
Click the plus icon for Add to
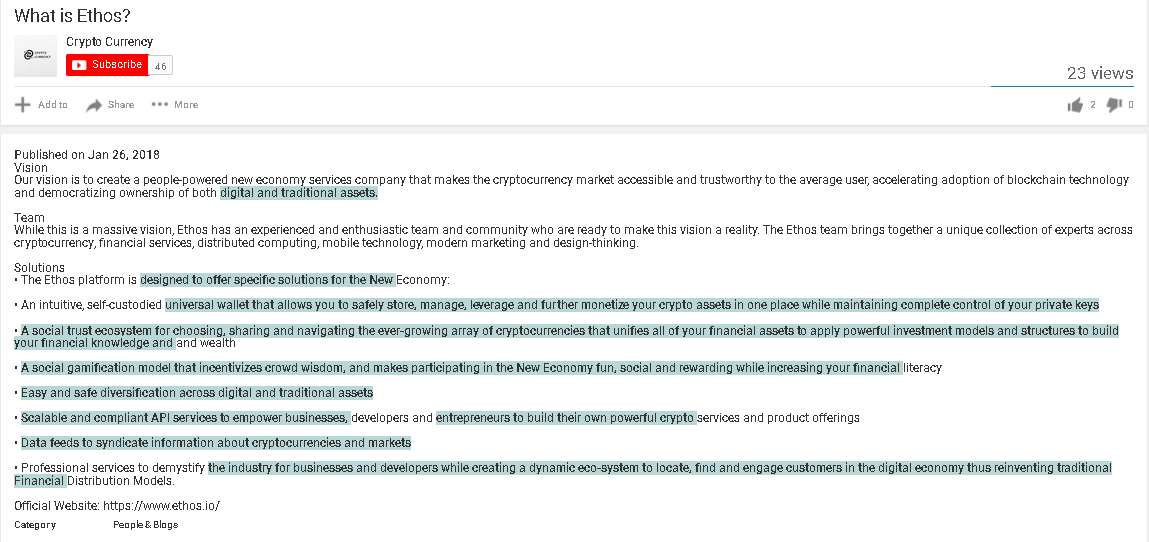pyautogui.click(x=23, y=105)
